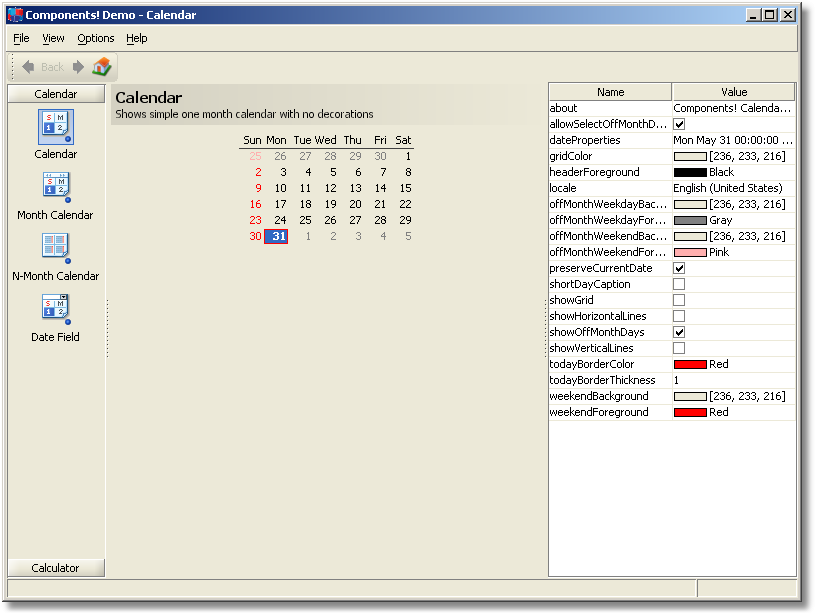This screenshot has width=816, height=616.
Task: Choose the N-Month Calendar icon
Action: (56, 249)
